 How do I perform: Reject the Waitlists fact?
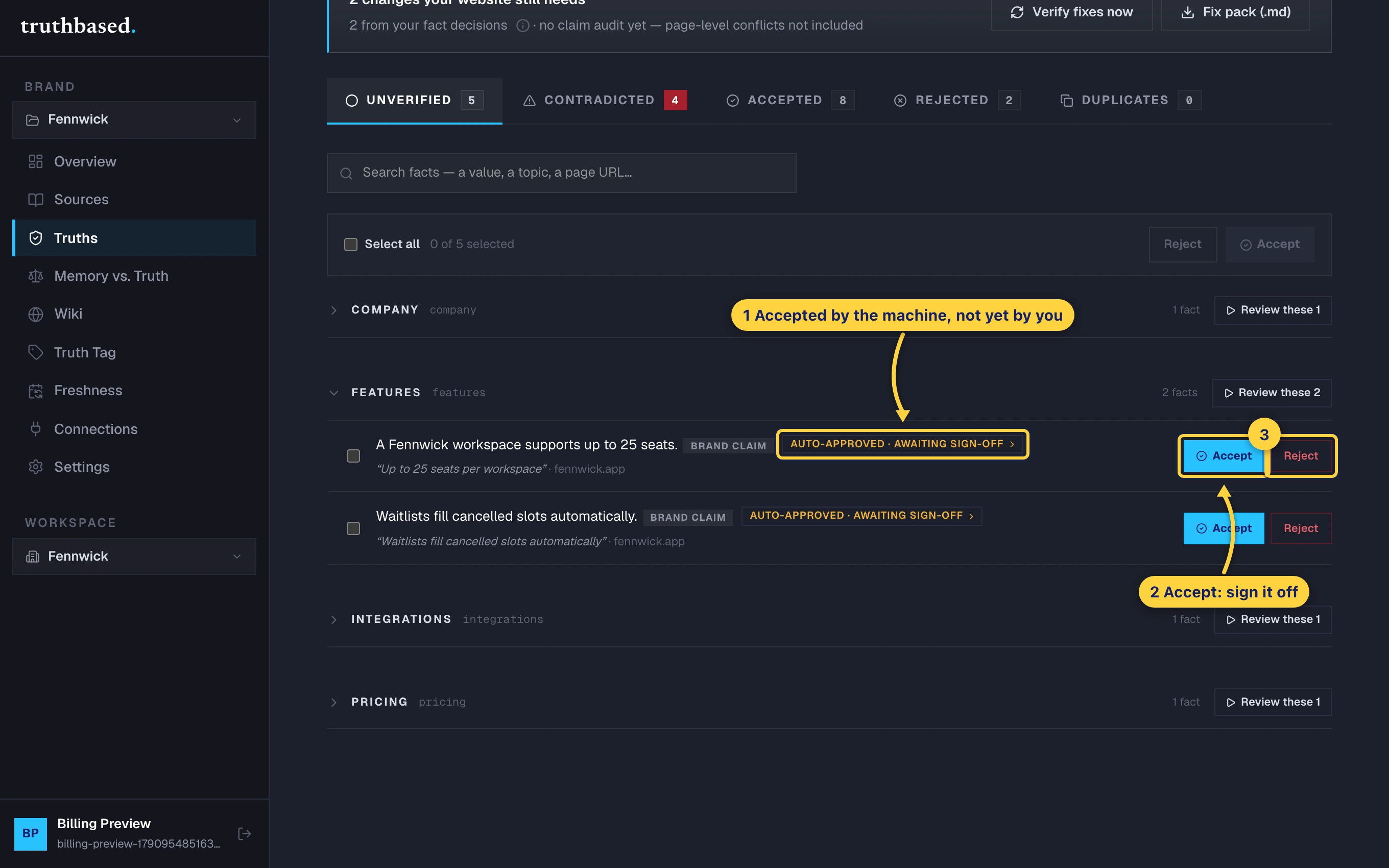coord(1301,528)
